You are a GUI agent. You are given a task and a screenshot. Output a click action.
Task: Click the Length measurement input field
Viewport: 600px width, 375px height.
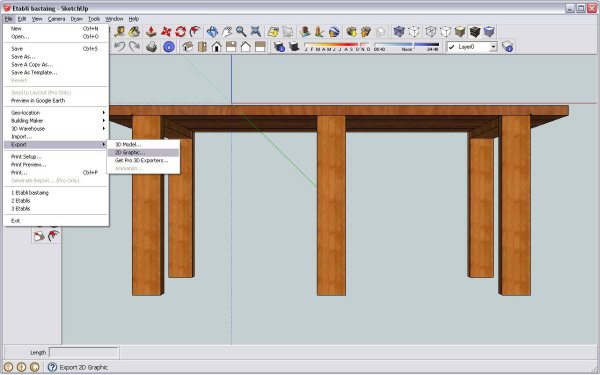83,352
